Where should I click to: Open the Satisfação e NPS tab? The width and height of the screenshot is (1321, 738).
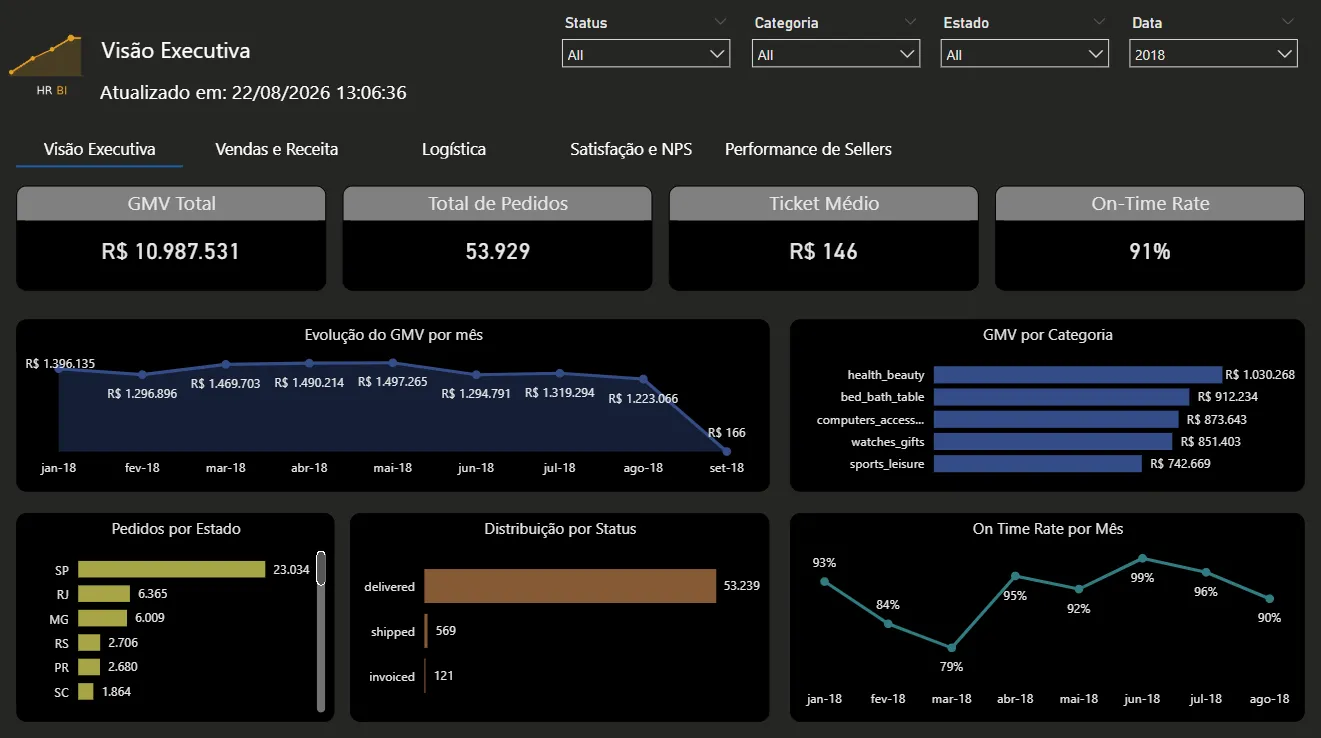tap(631, 149)
